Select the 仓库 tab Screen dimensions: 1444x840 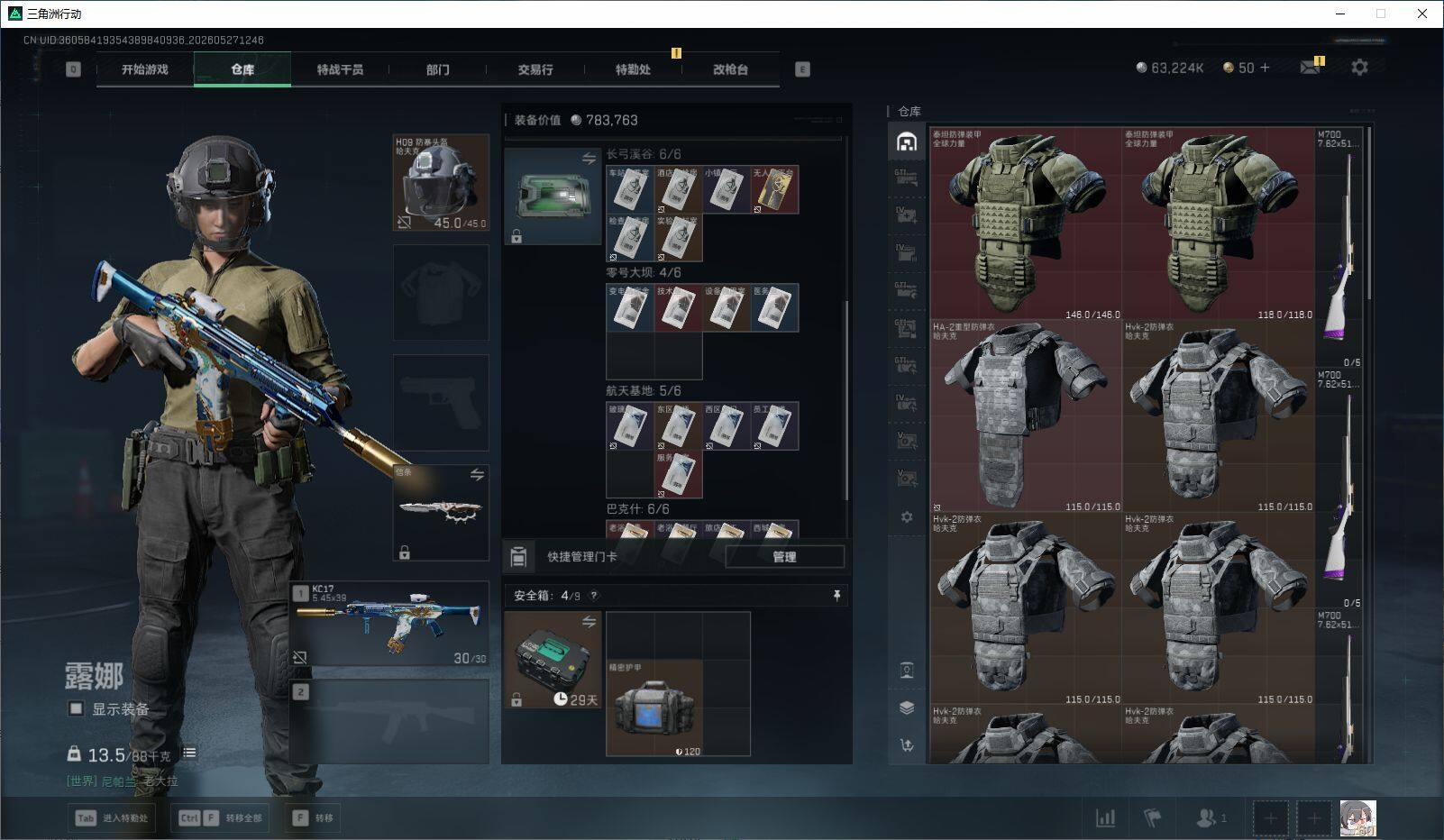tap(242, 69)
